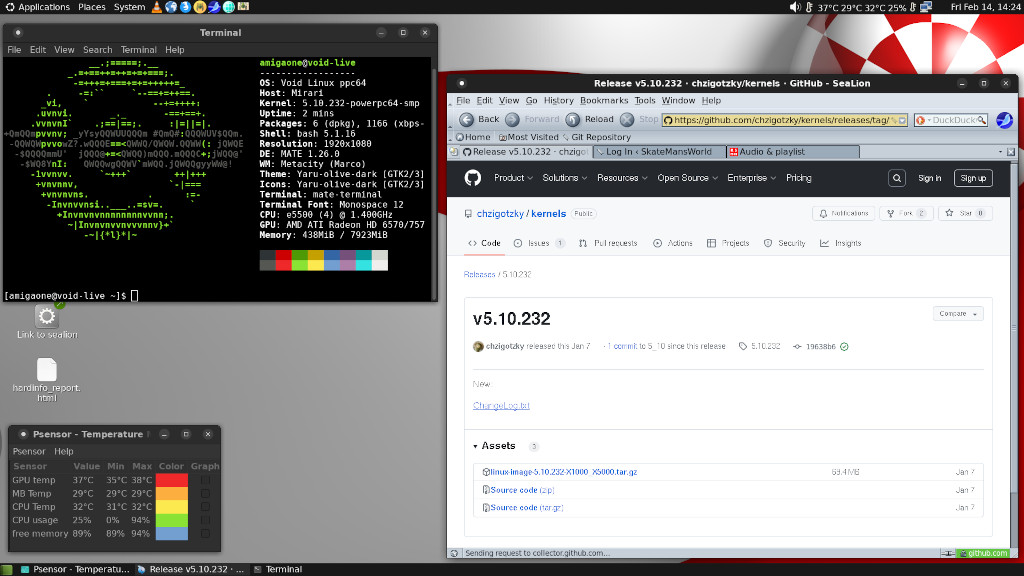Open the Terminal menu in the Terminal menu bar

click(x=138, y=50)
